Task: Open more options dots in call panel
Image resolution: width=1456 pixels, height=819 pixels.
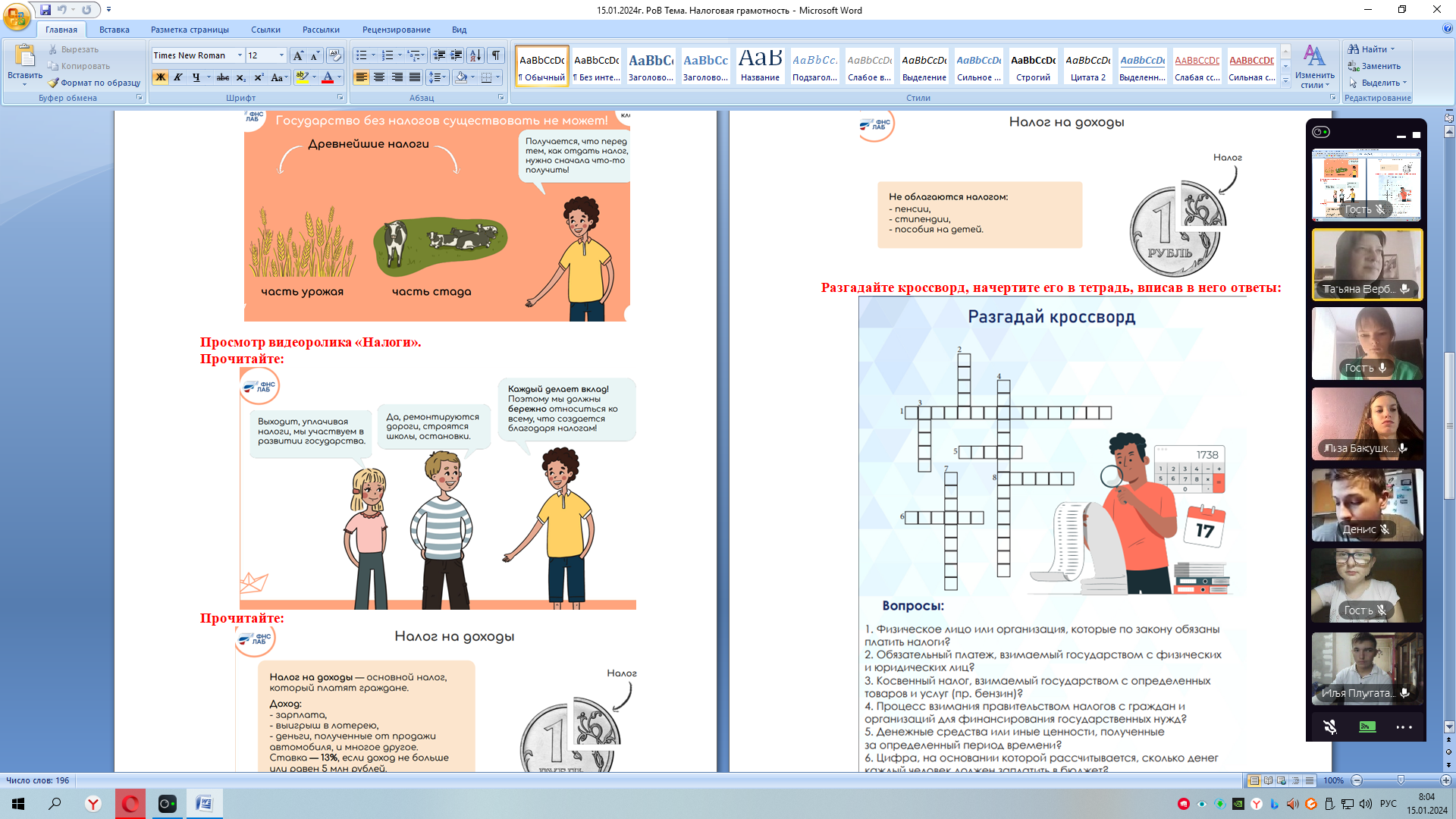Action: [x=1404, y=727]
